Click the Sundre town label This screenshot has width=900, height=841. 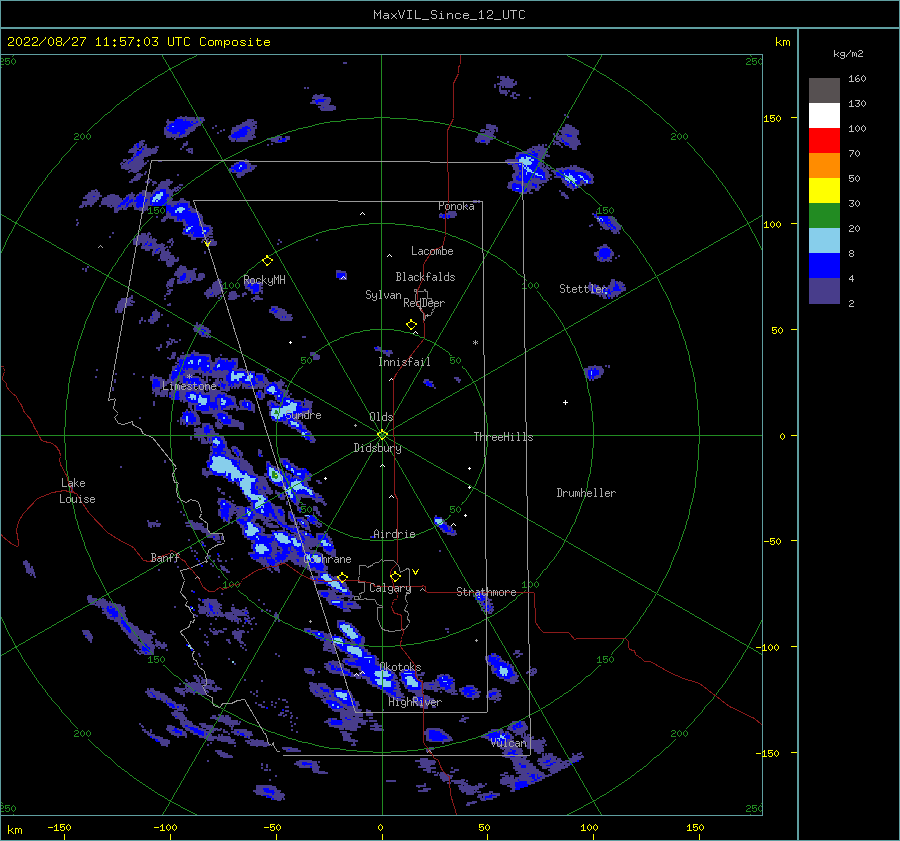pos(304,415)
